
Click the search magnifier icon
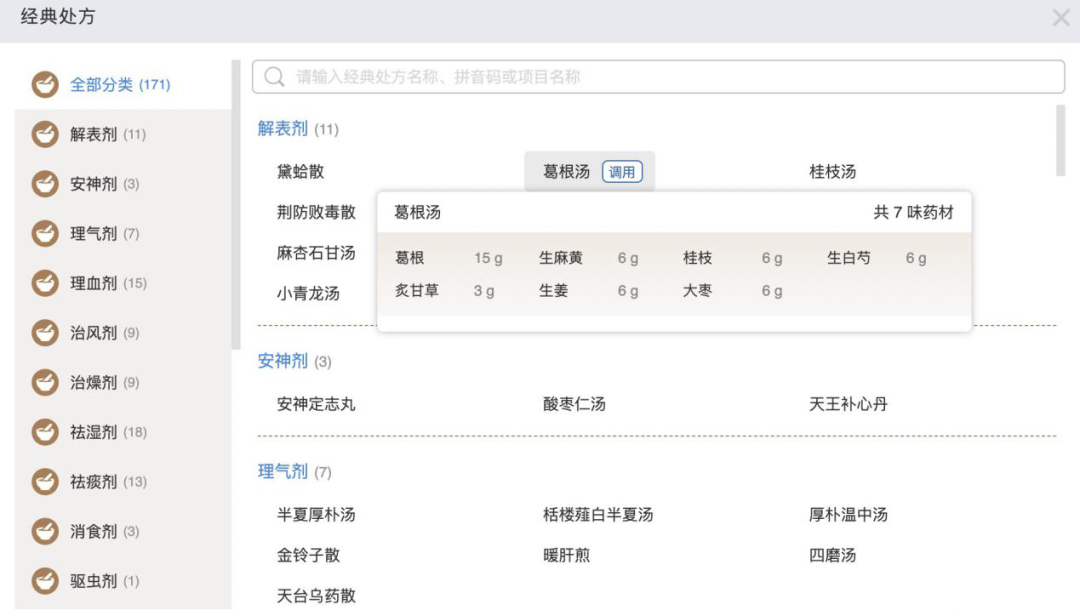275,77
